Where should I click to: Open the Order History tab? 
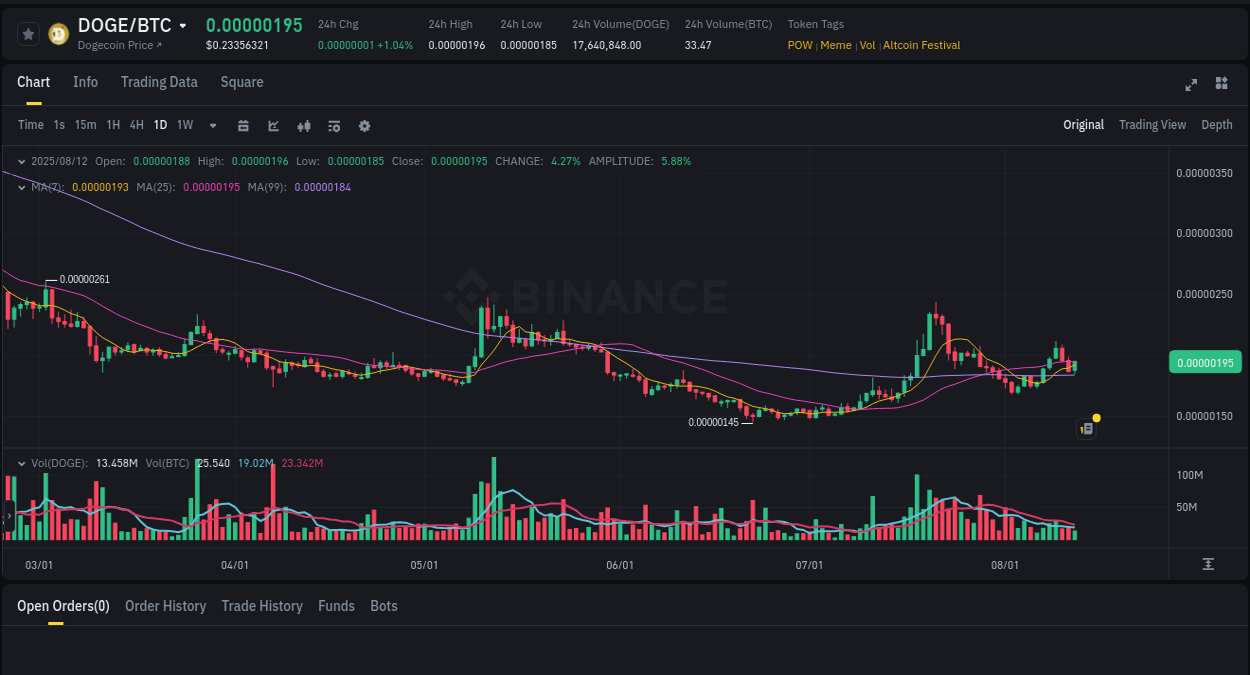[165, 606]
